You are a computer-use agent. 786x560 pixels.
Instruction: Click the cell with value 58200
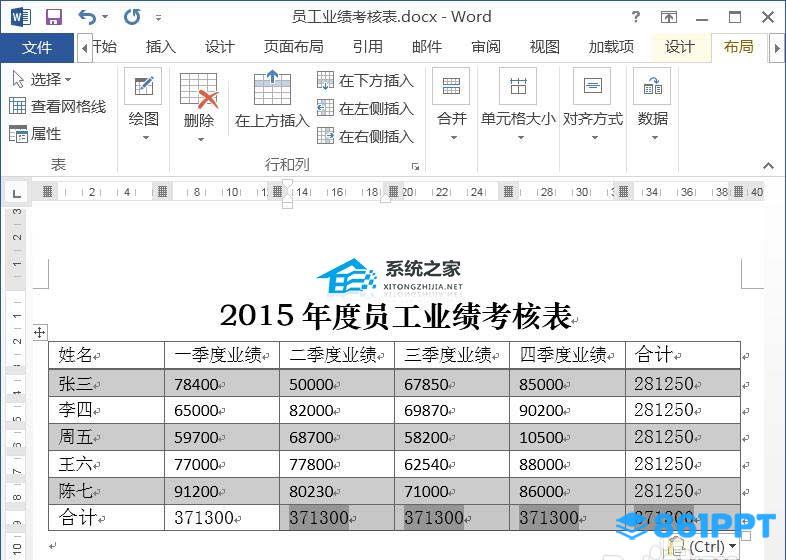tap(452, 437)
